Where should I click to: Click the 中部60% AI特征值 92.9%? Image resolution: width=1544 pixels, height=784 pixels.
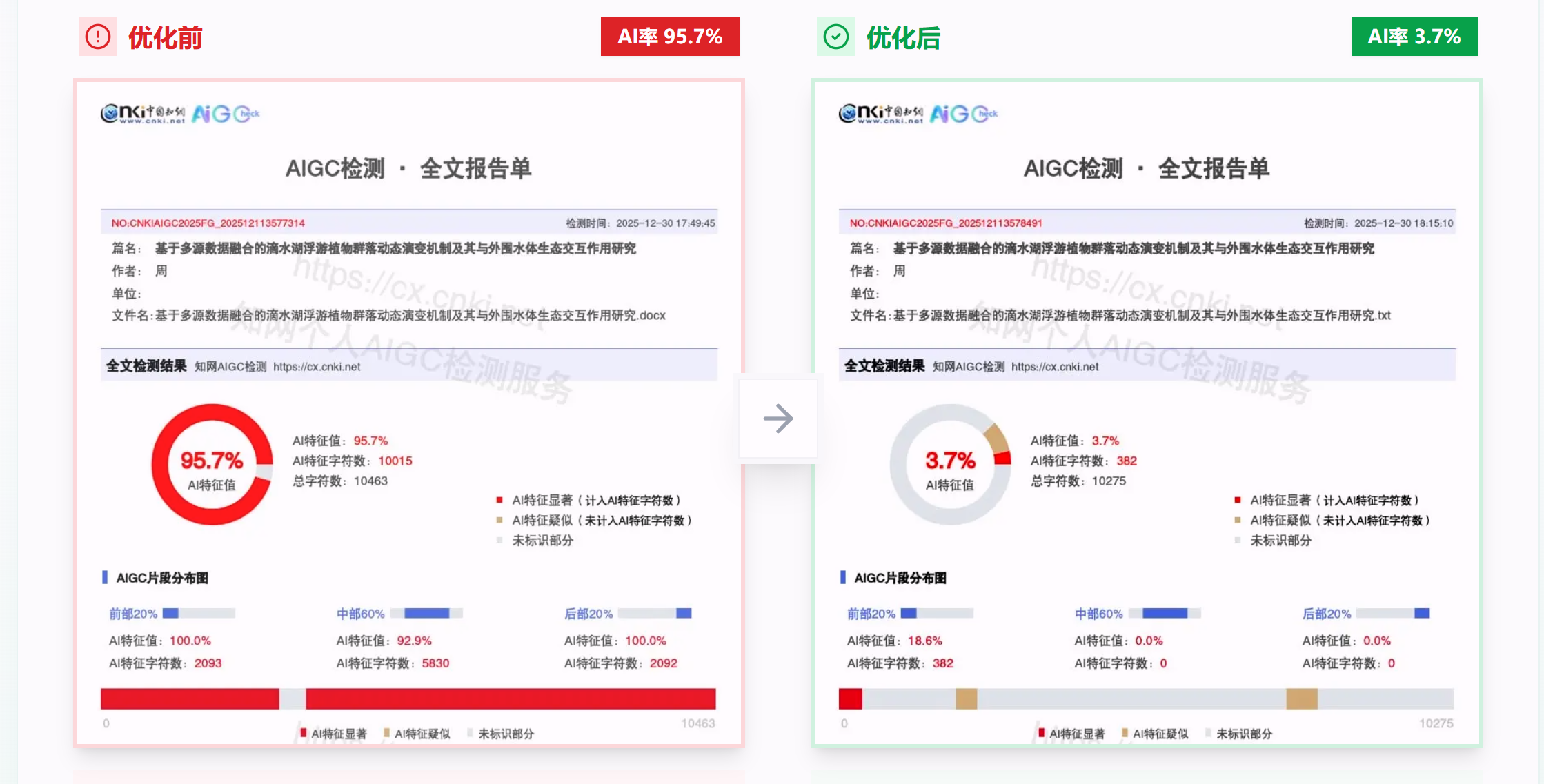pyautogui.click(x=415, y=641)
